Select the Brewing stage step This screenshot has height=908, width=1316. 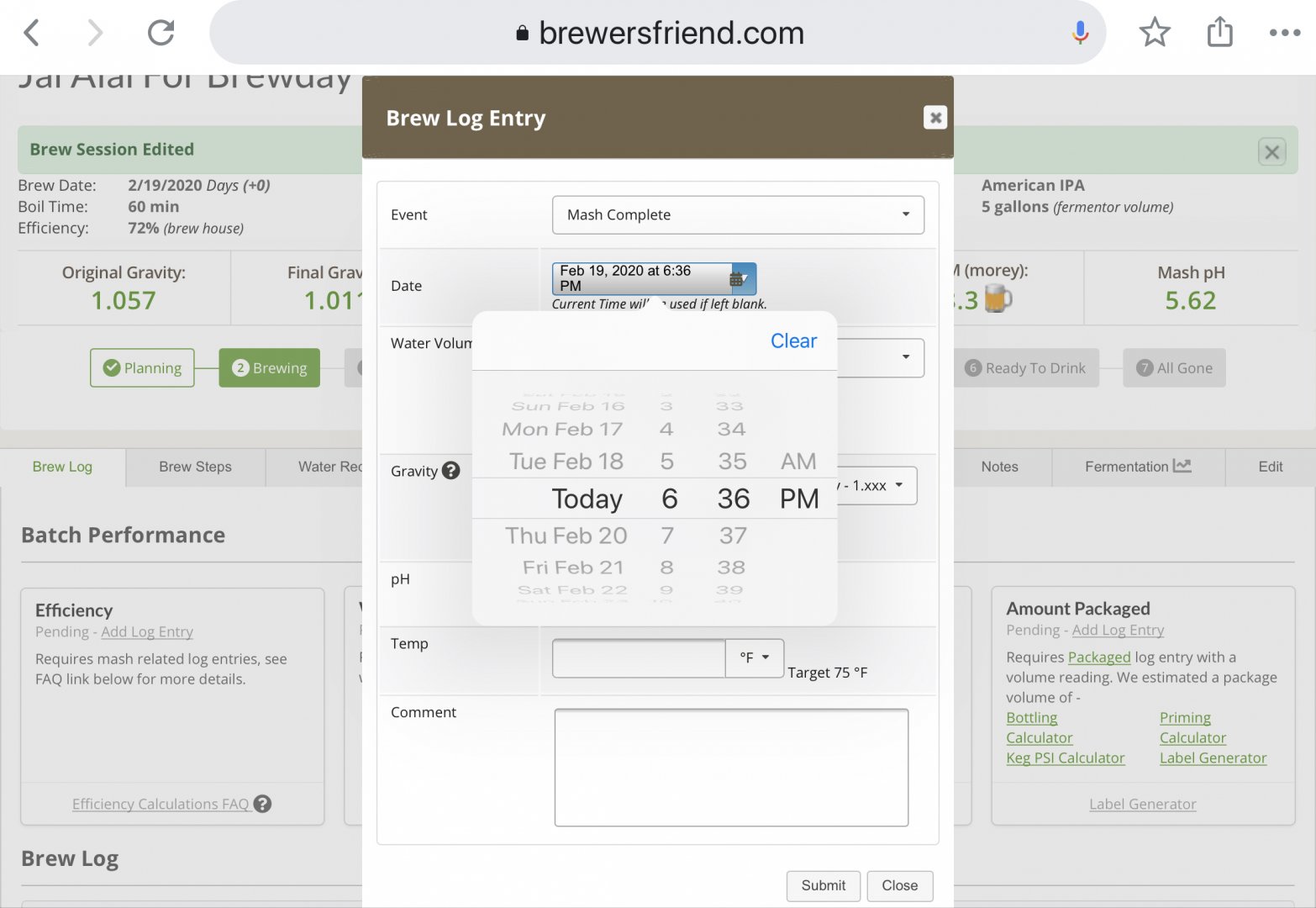click(x=269, y=367)
